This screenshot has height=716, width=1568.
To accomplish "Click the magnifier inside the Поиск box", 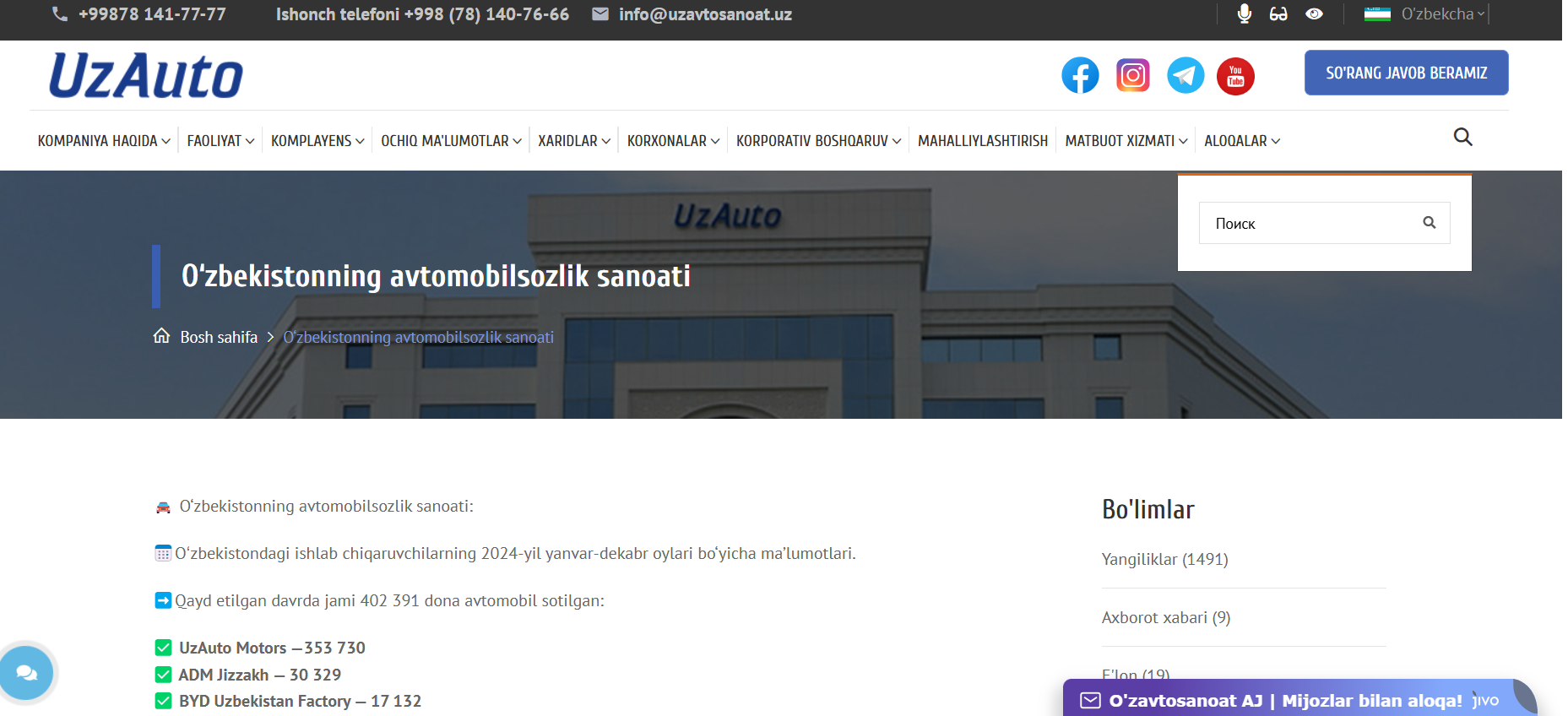I will [x=1429, y=222].
